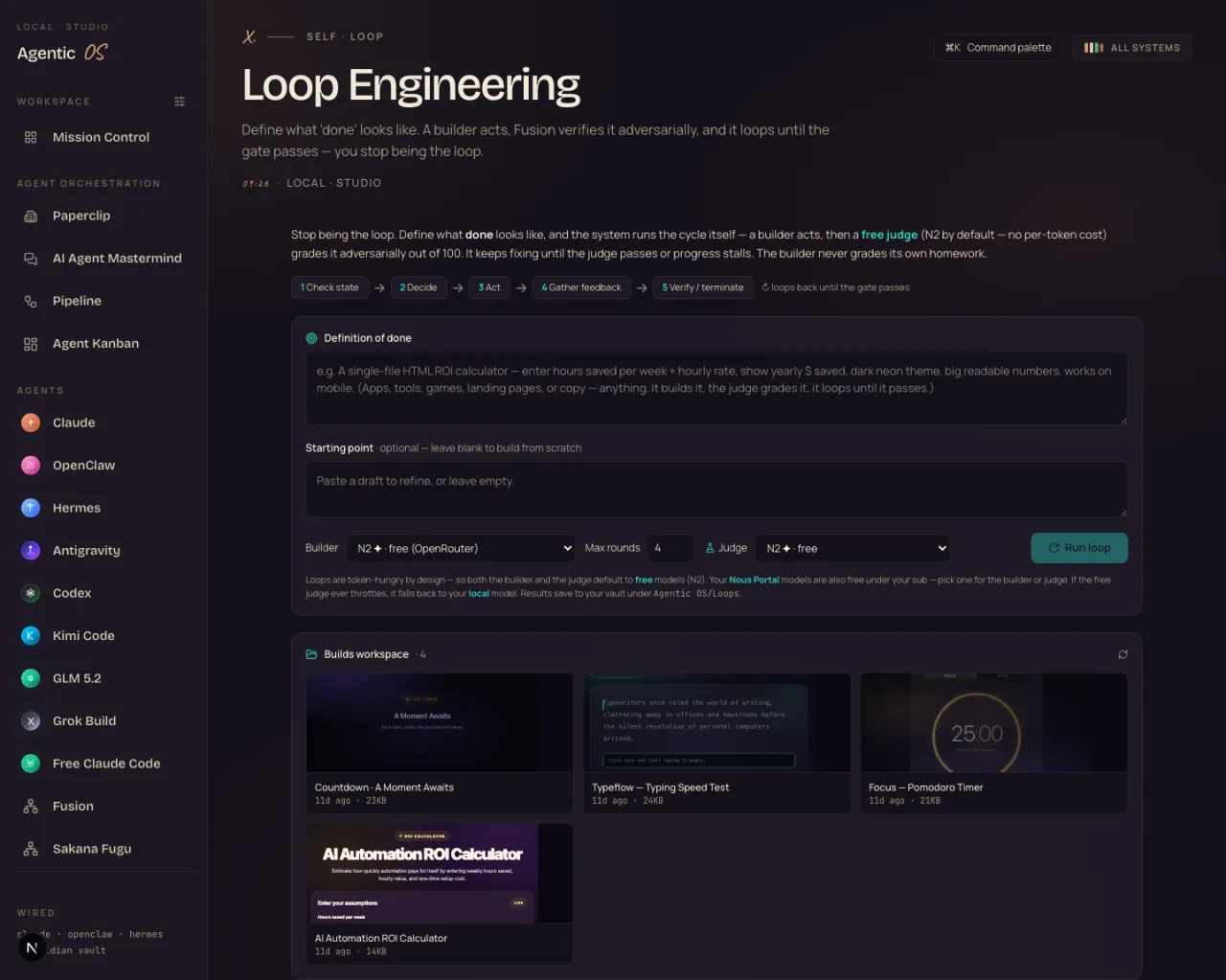The image size is (1226, 980).
Task: Open the AI Automation ROI Calculator thumbnail
Action: point(440,874)
